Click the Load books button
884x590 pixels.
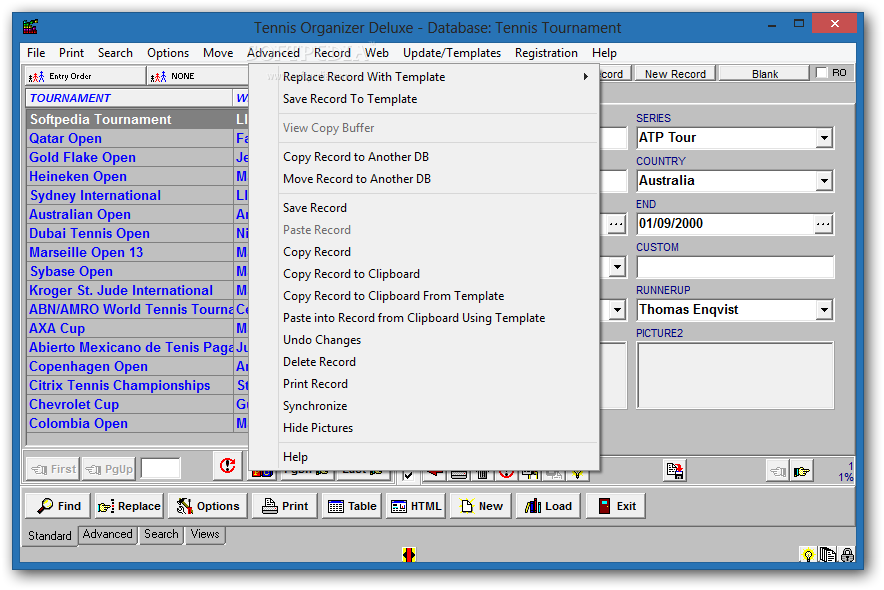click(548, 506)
